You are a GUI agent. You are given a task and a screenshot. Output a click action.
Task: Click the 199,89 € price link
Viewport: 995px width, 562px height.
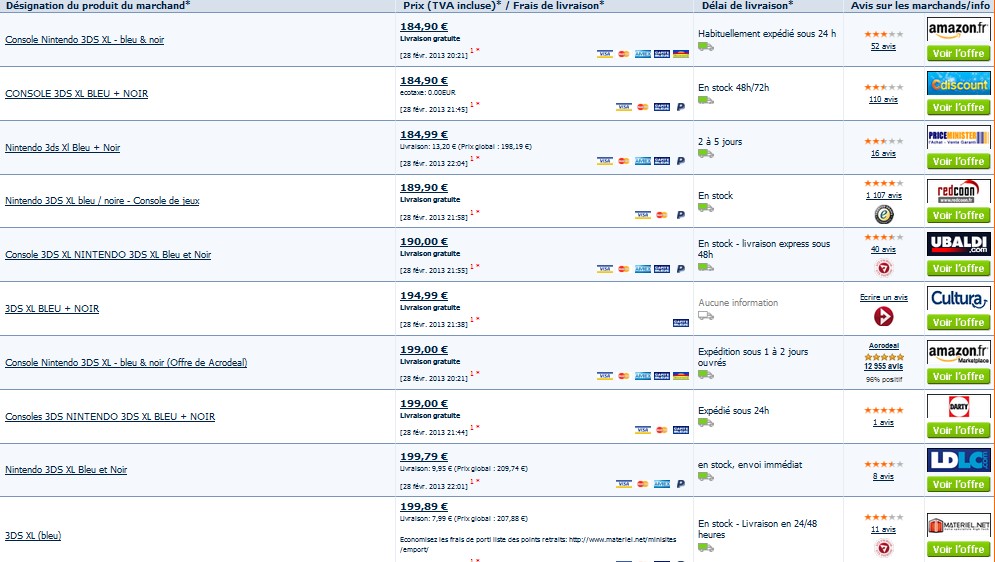point(424,506)
